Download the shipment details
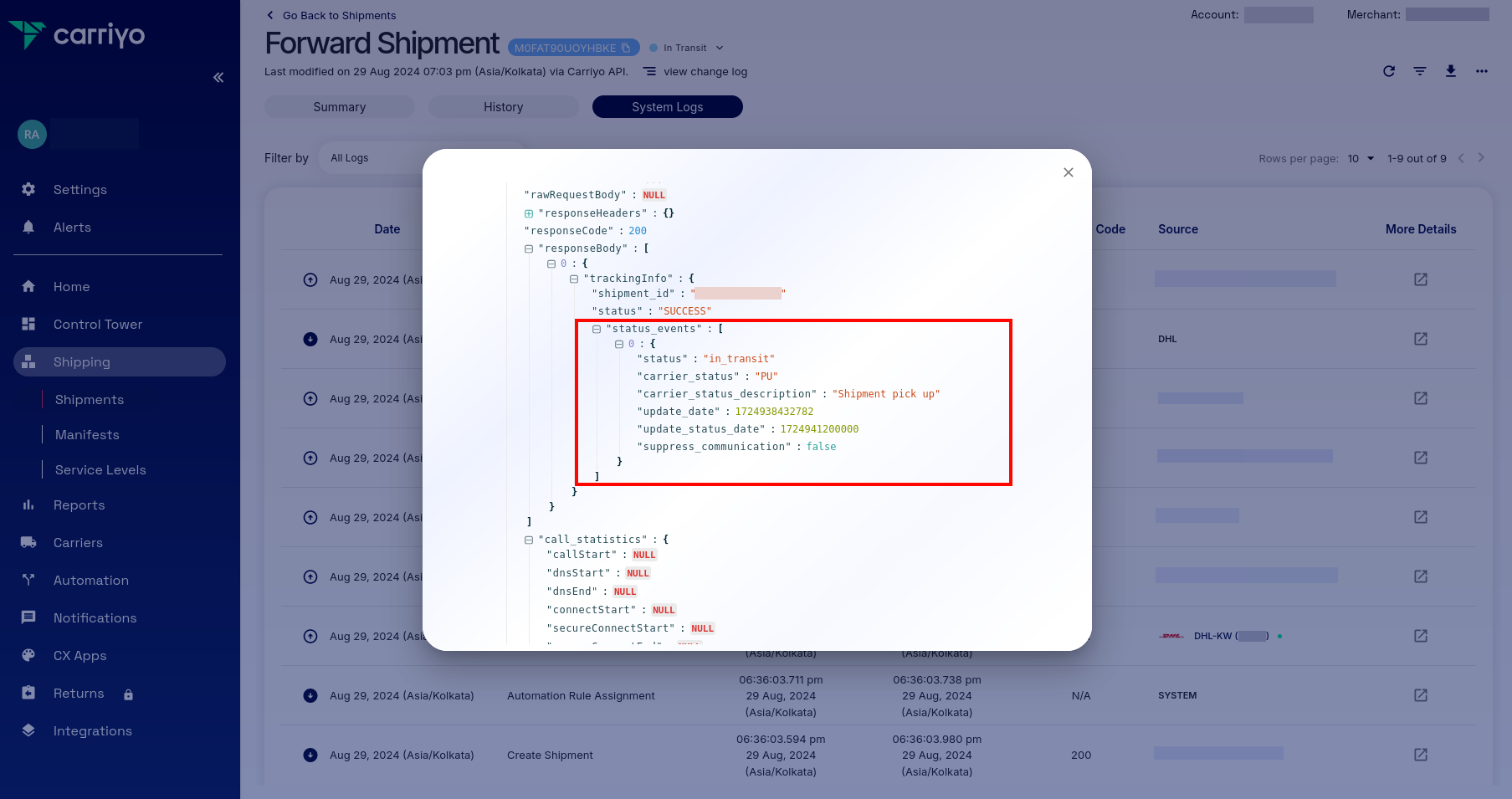 pos(1451,71)
